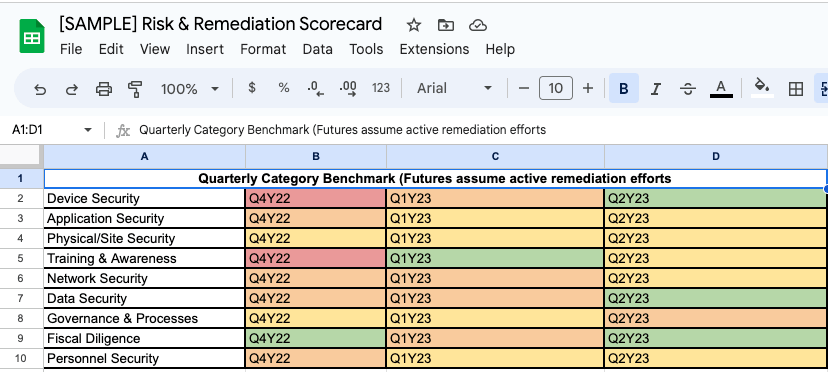Open the File menu
The image size is (828, 372).
coord(71,49)
